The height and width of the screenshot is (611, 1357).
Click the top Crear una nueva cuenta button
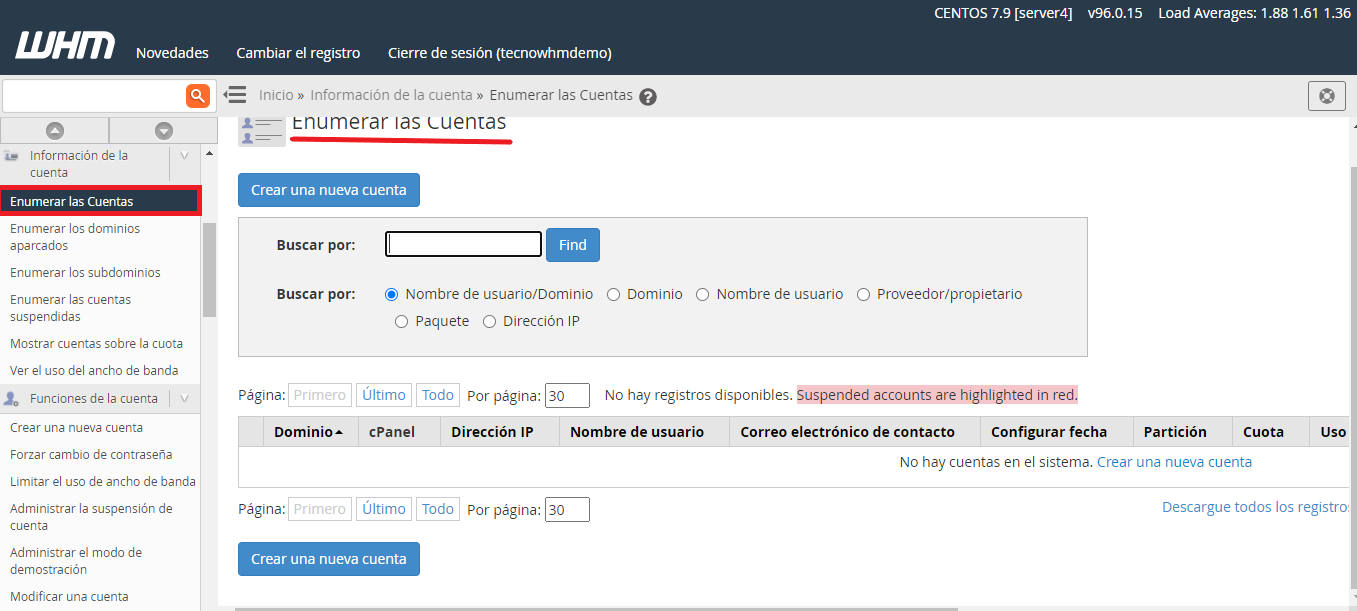click(328, 190)
